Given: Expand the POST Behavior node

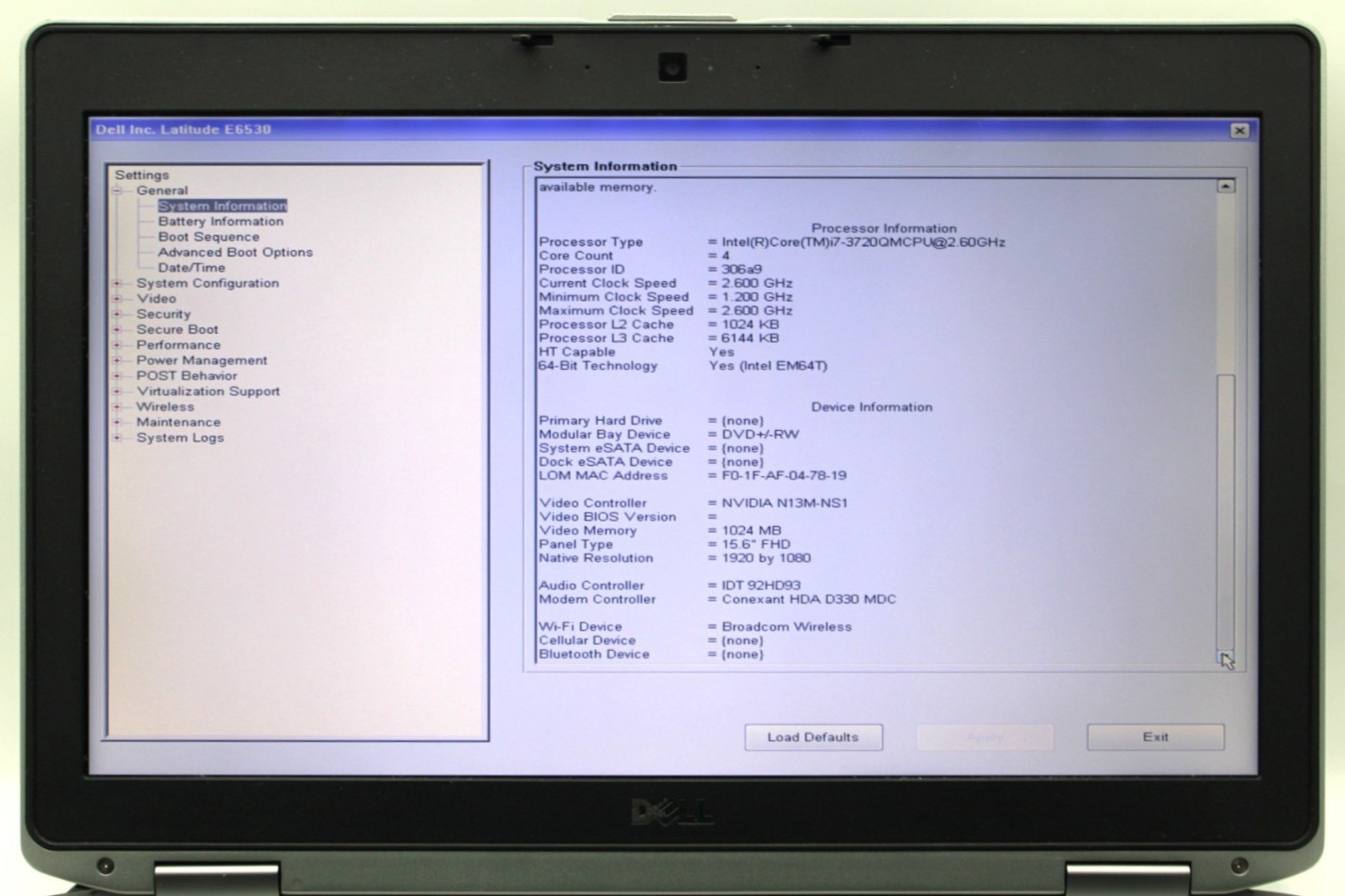Looking at the screenshot, I should click(118, 375).
